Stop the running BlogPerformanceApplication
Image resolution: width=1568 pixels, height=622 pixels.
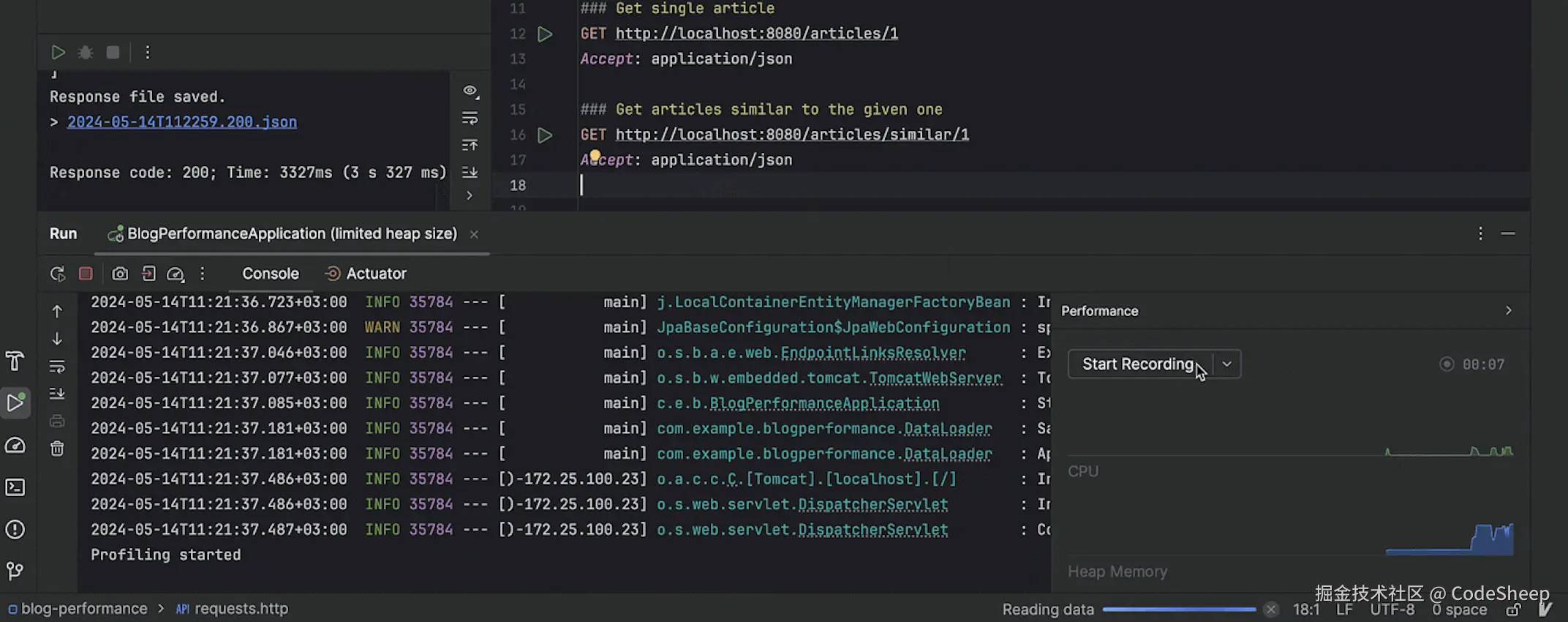(86, 274)
